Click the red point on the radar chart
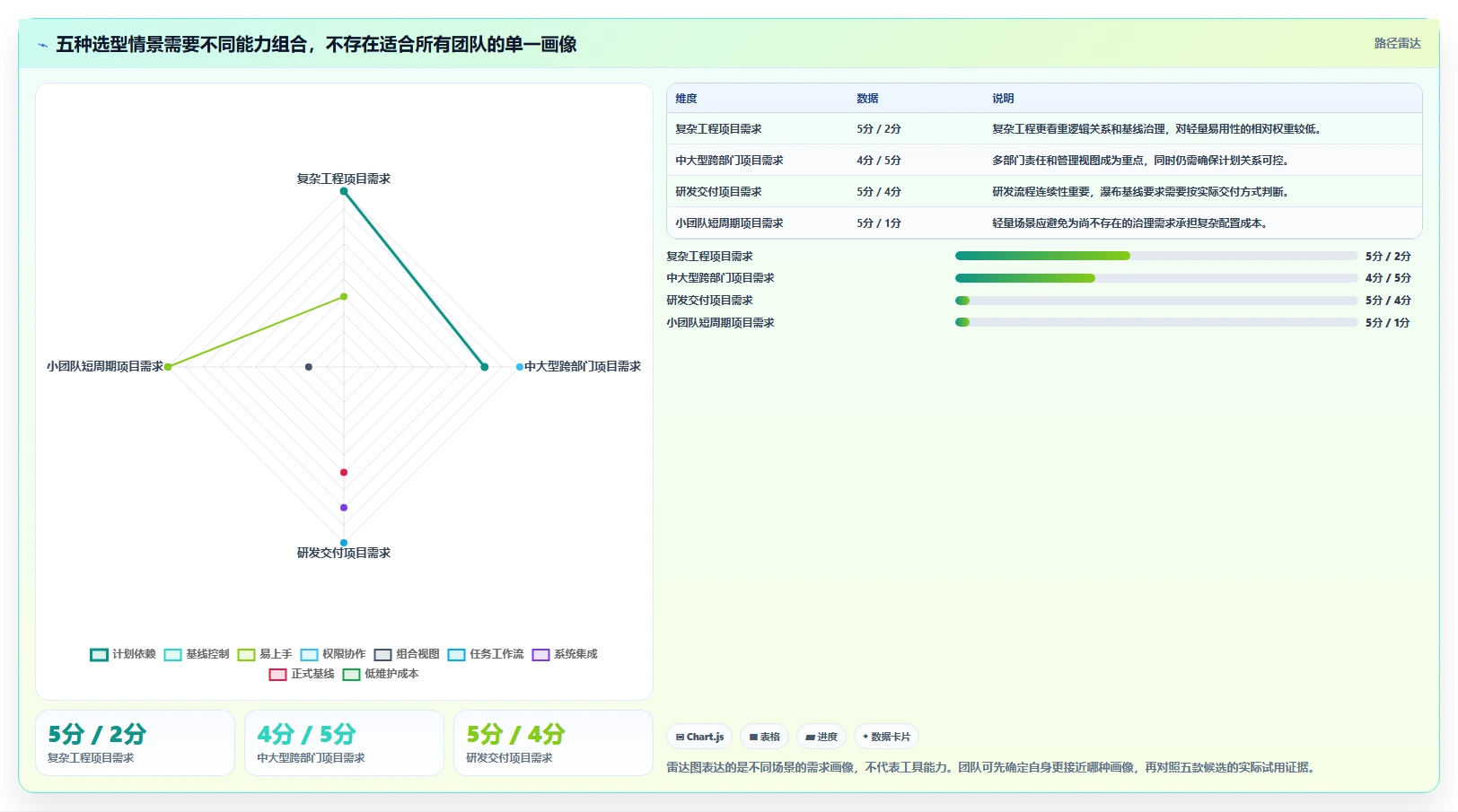 coord(344,472)
